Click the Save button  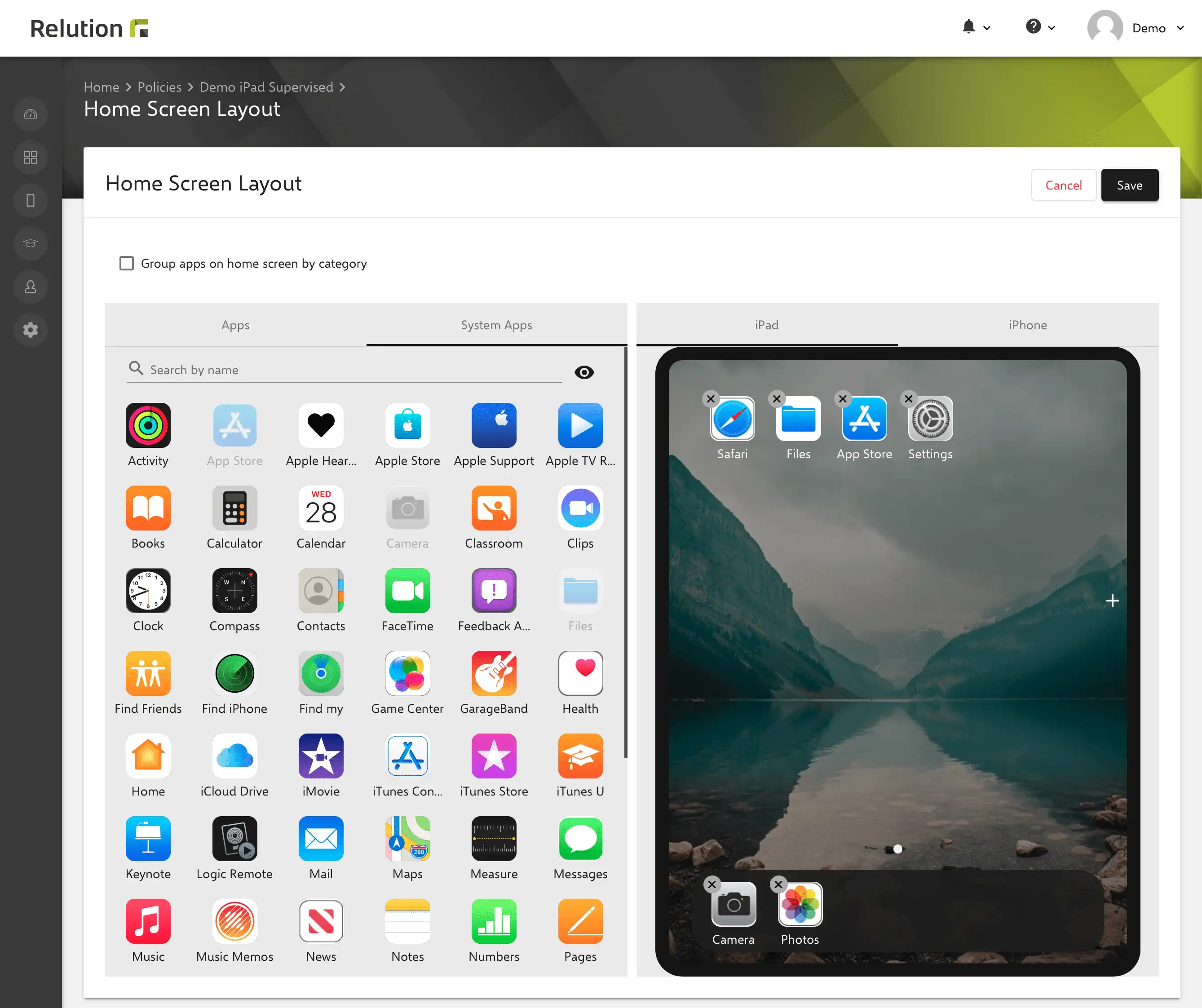click(1129, 185)
